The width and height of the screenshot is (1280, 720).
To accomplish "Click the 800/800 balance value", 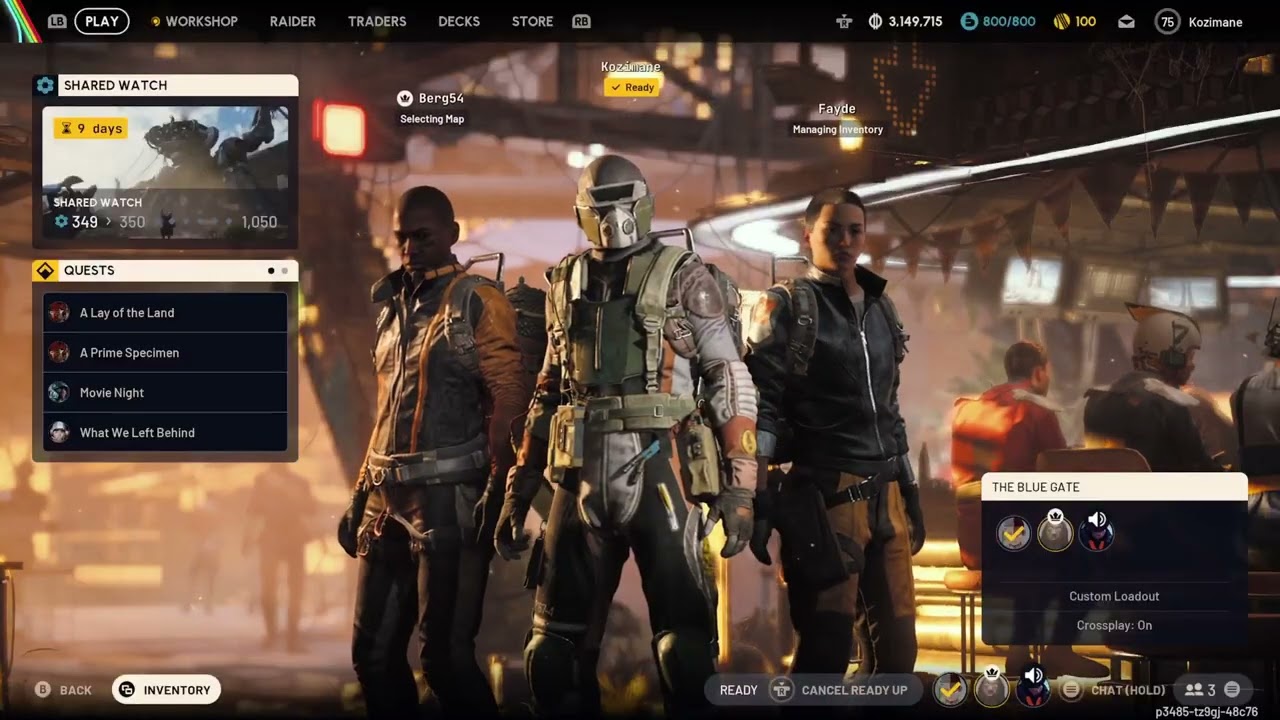I will [x=1010, y=21].
